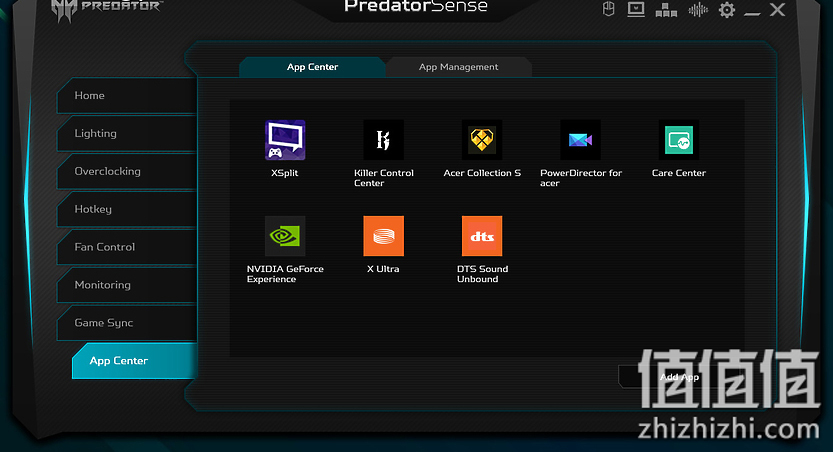Image resolution: width=833 pixels, height=452 pixels.
Task: Click the Add App button
Action: pyautogui.click(x=679, y=377)
